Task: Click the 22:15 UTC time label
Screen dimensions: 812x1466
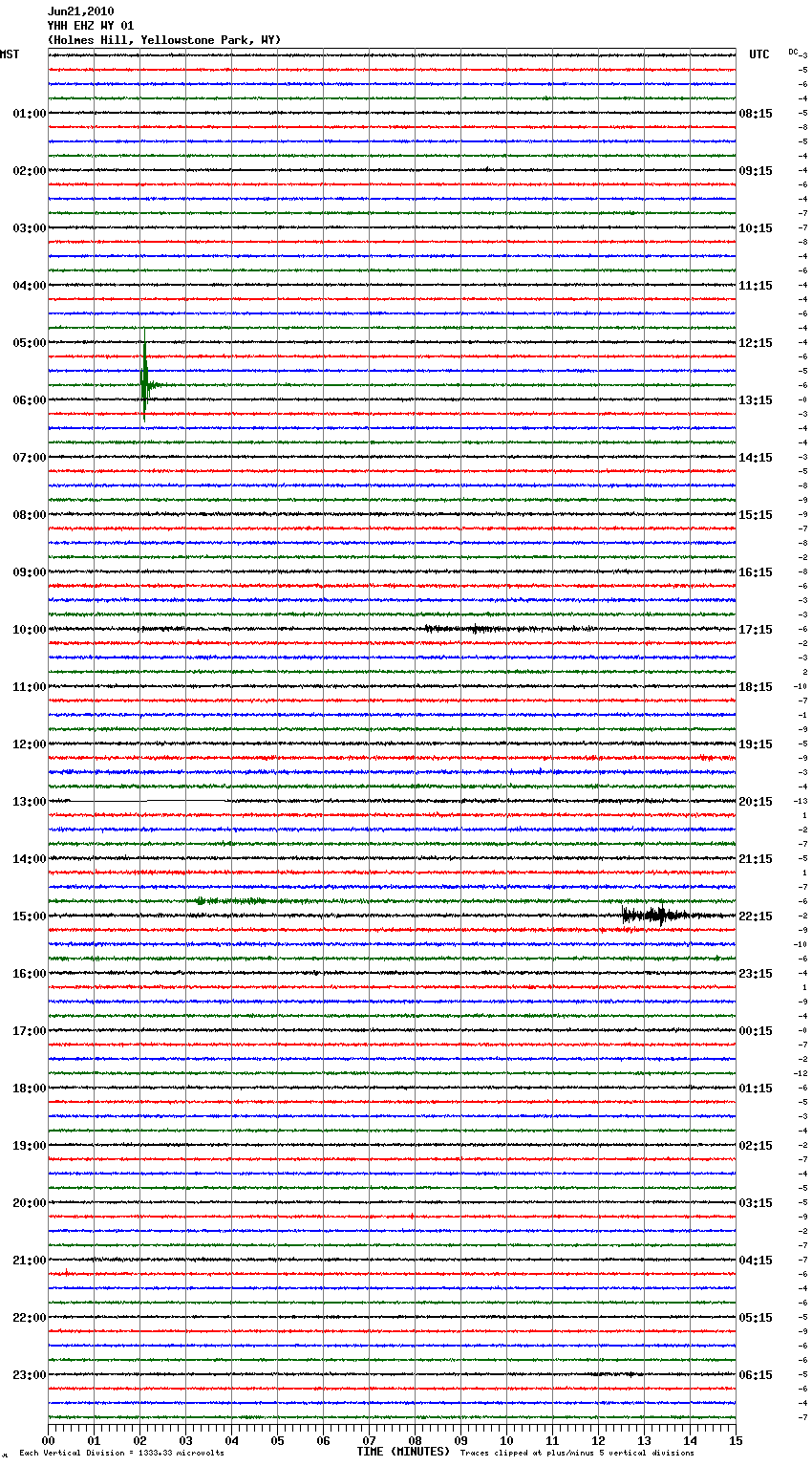Action: pyautogui.click(x=756, y=916)
